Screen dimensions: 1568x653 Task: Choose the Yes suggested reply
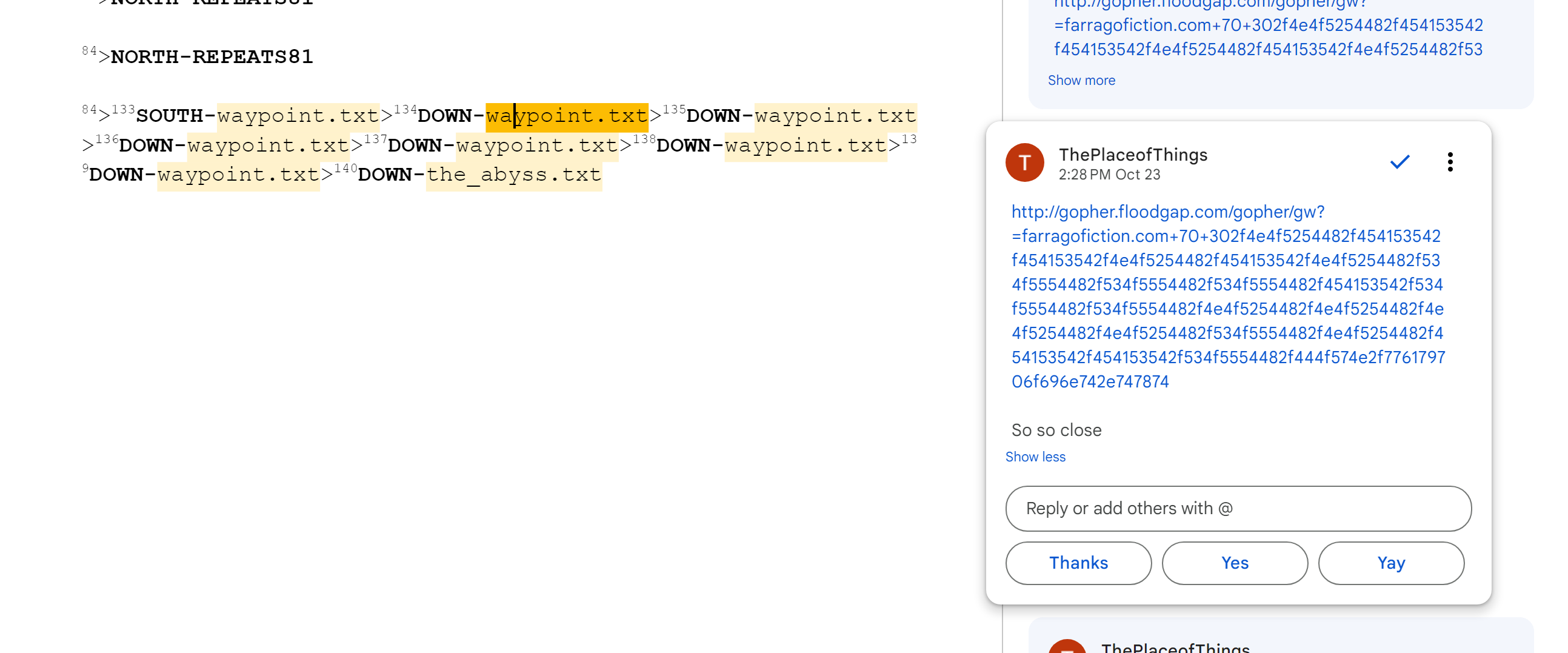(x=1235, y=563)
